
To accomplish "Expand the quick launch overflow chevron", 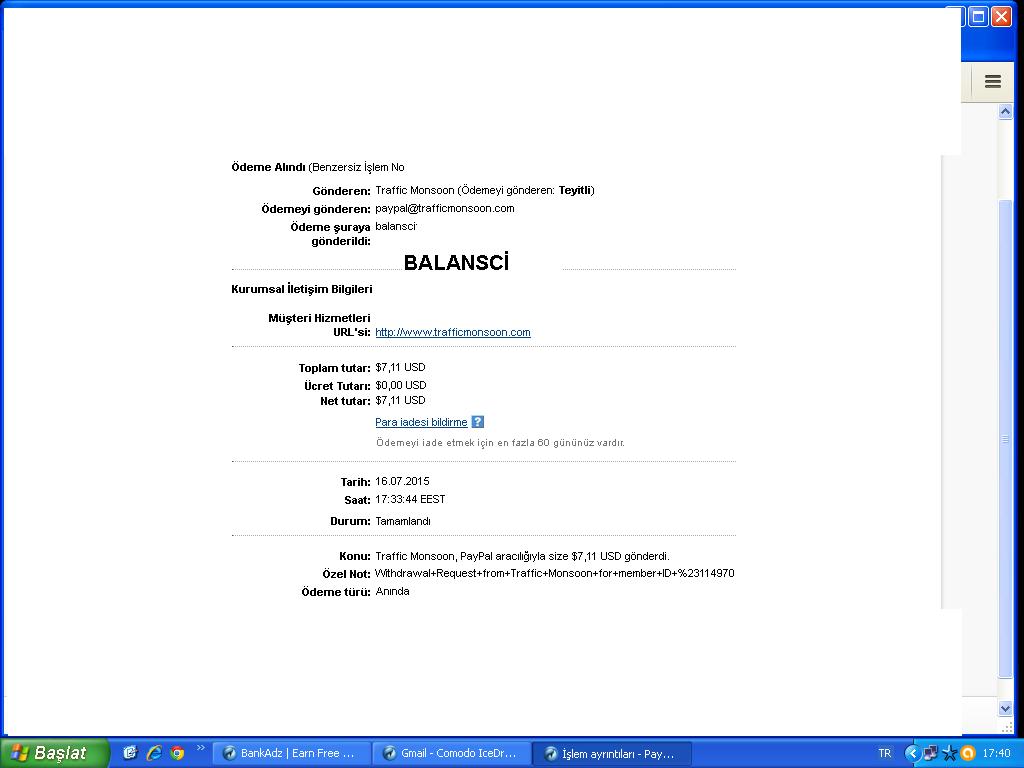I will (x=200, y=748).
